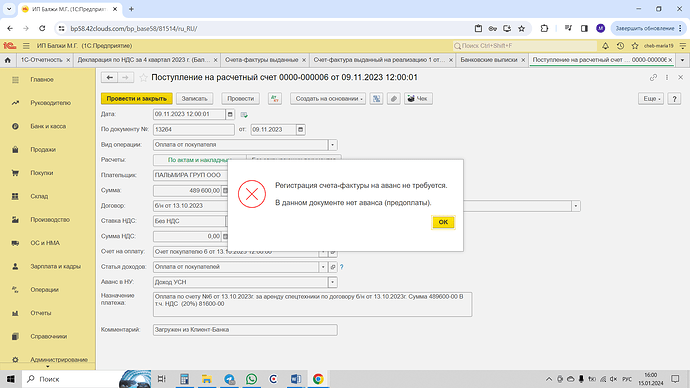The image size is (690, 388).
Task: Open the Чек button
Action: click(418, 99)
